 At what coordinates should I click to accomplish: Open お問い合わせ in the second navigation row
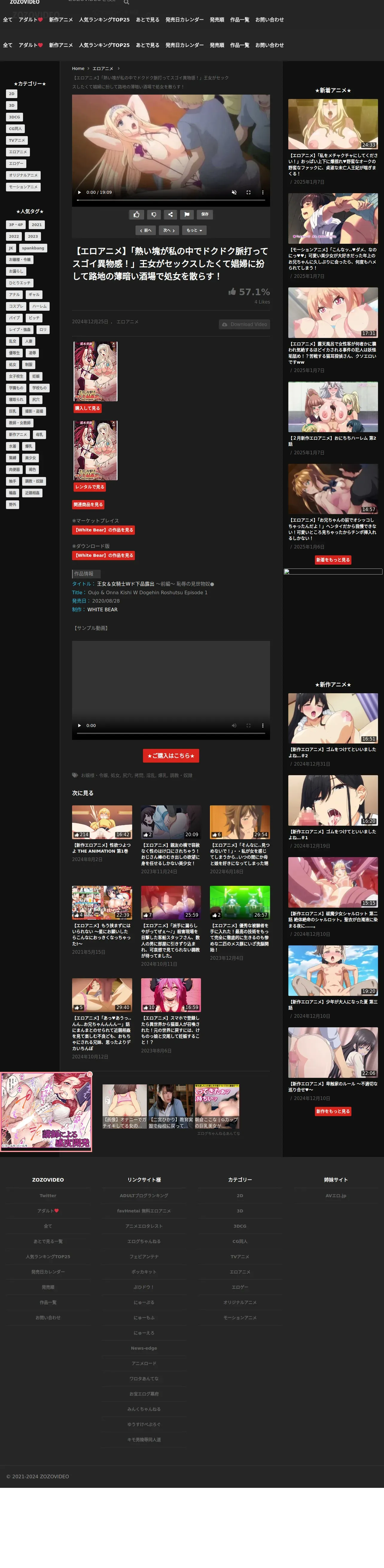[269, 46]
